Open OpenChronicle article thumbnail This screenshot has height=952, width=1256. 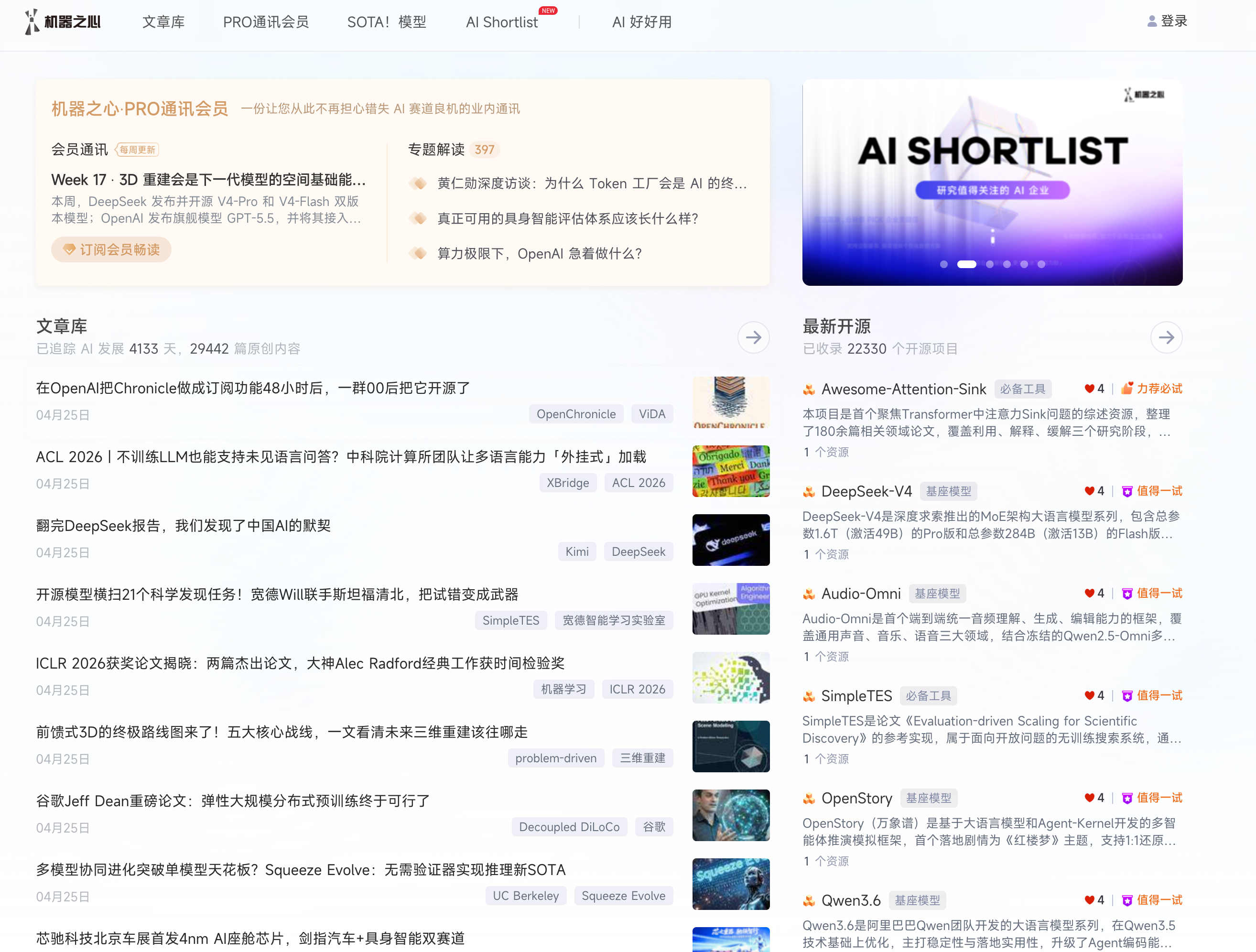(731, 402)
